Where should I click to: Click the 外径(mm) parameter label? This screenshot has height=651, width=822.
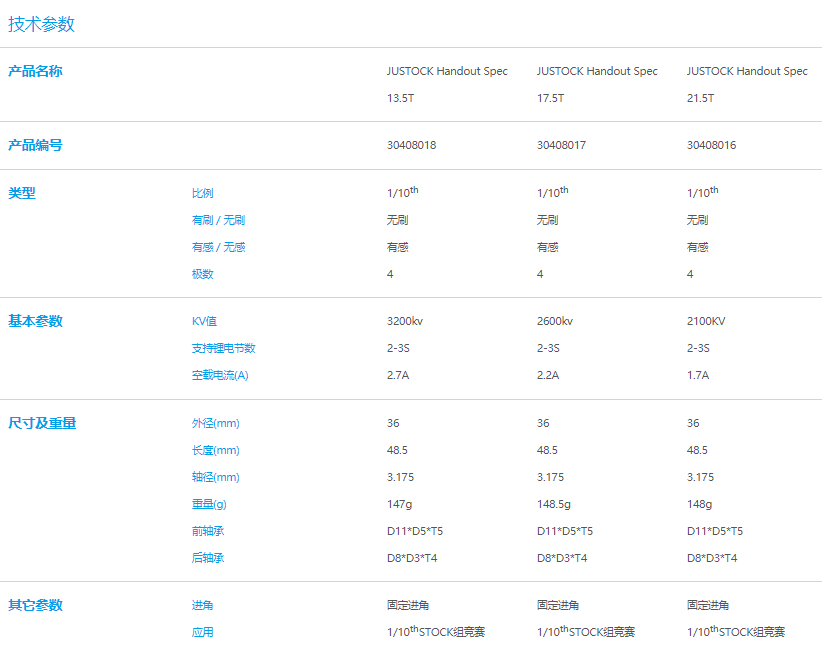pos(215,423)
